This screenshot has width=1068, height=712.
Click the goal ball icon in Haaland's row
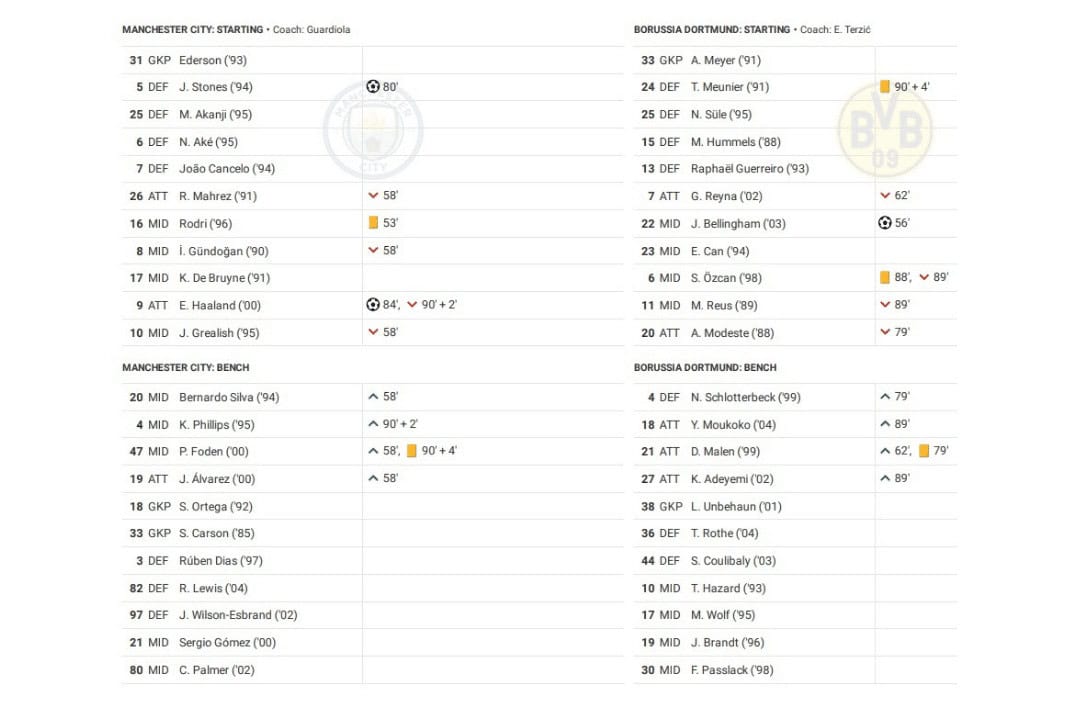pyautogui.click(x=373, y=305)
